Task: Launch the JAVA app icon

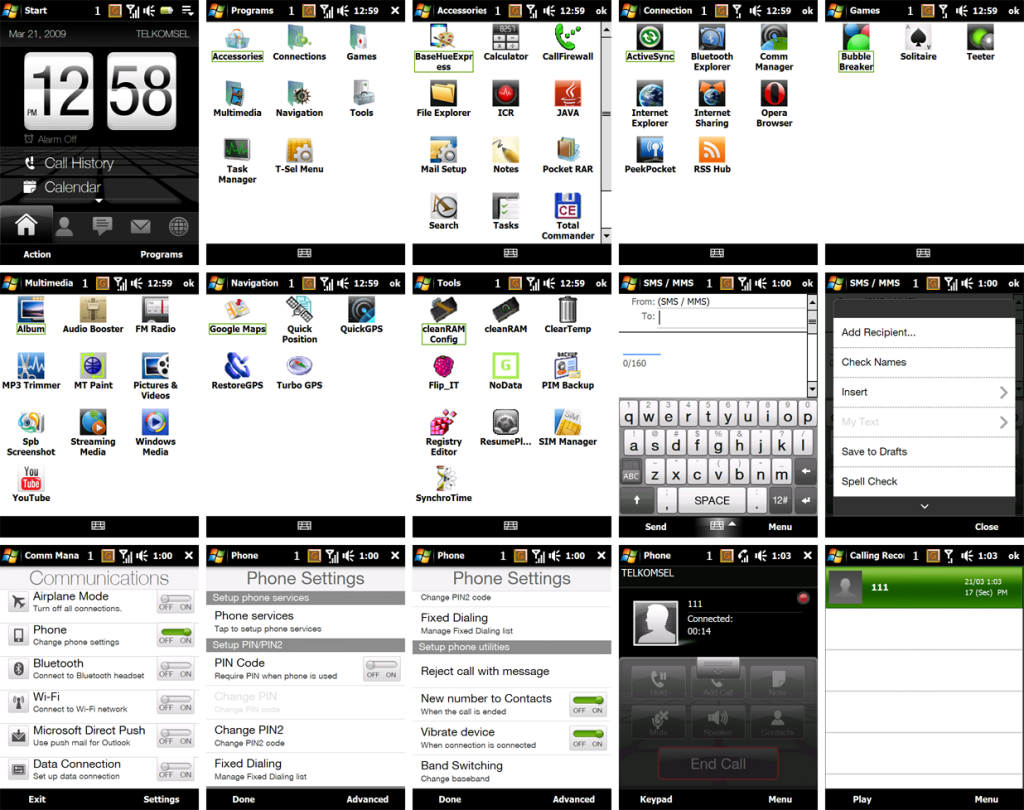Action: coord(568,99)
